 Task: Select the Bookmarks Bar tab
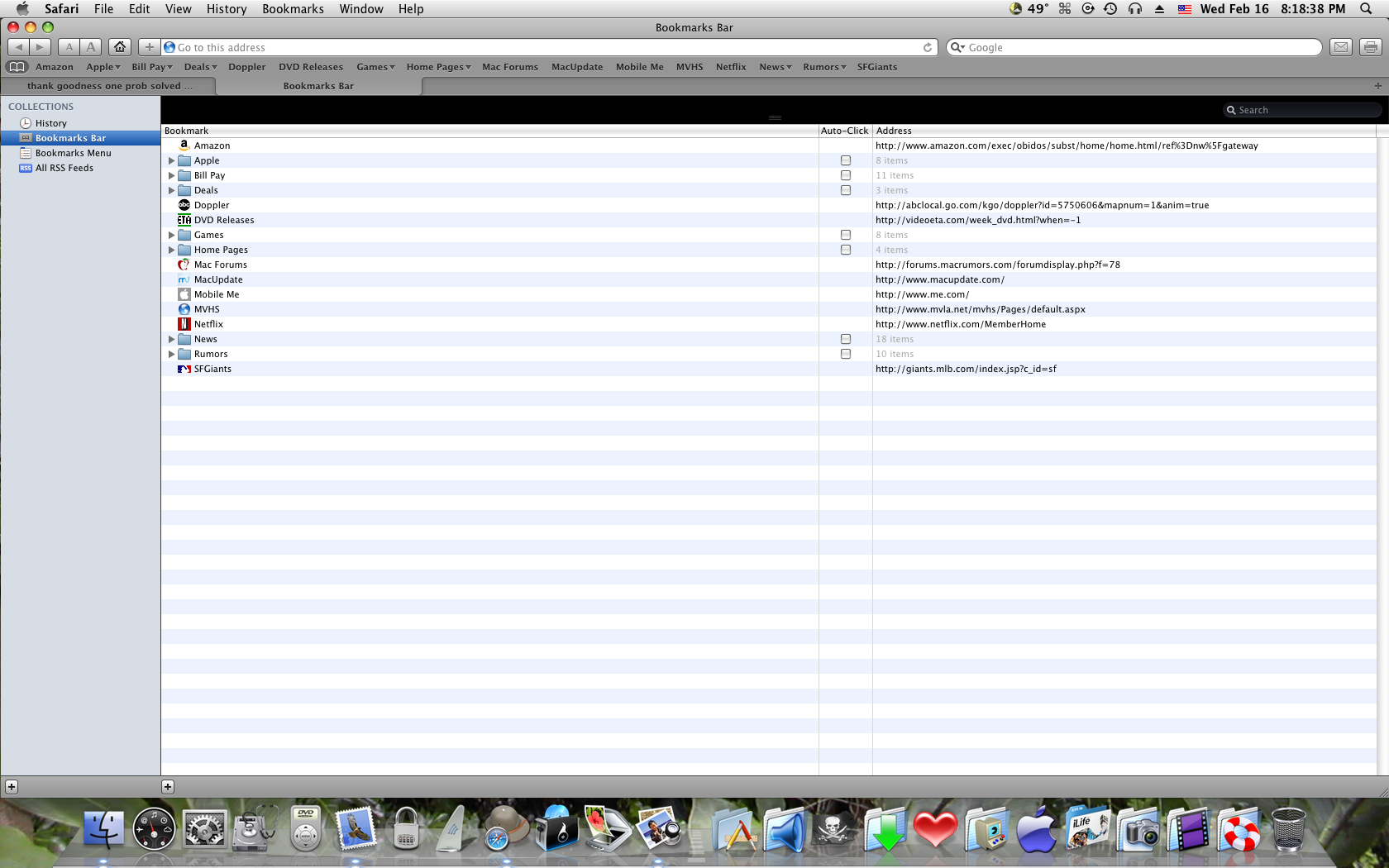click(318, 86)
